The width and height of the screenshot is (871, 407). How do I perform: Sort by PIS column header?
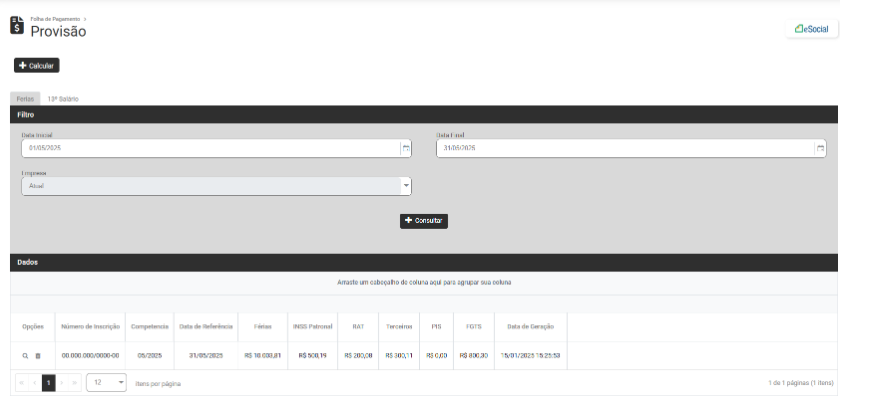437,326
